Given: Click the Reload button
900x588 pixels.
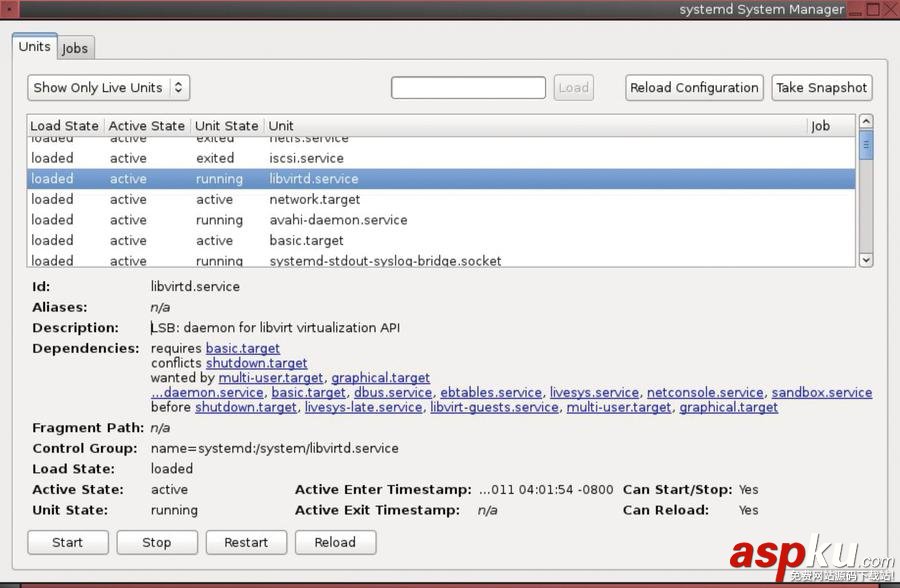Looking at the screenshot, I should tap(335, 543).
